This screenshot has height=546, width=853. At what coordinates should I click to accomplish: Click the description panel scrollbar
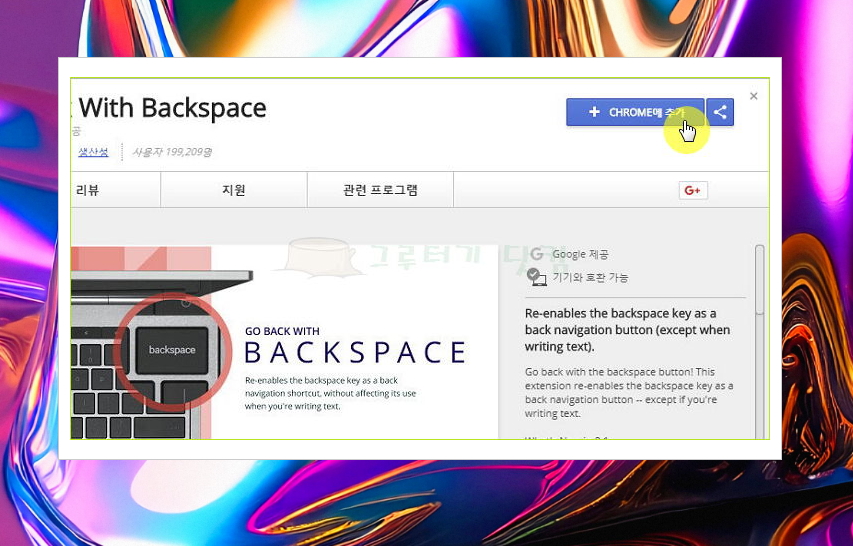759,280
